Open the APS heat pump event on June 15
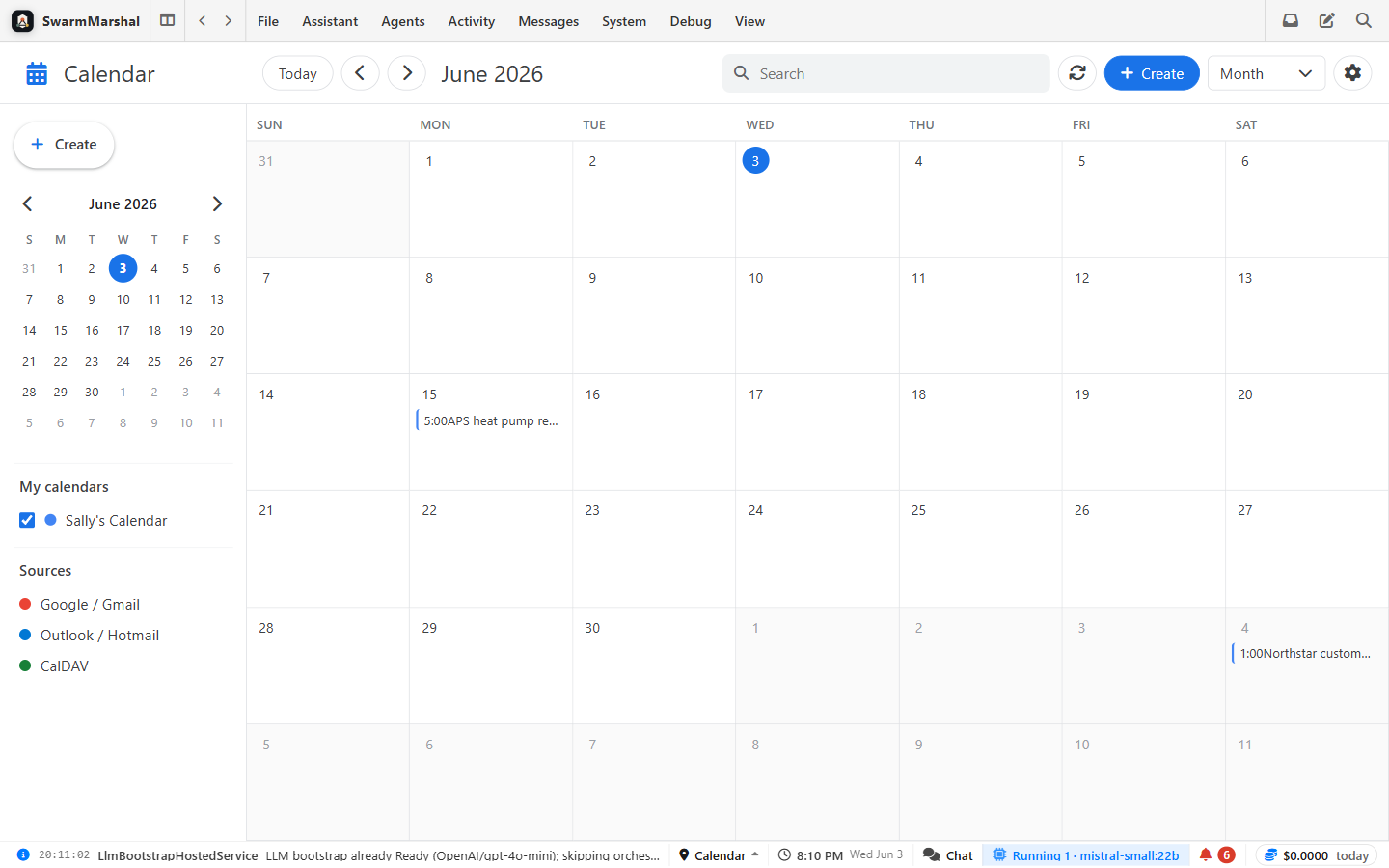This screenshot has width=1389, height=868. tap(489, 420)
